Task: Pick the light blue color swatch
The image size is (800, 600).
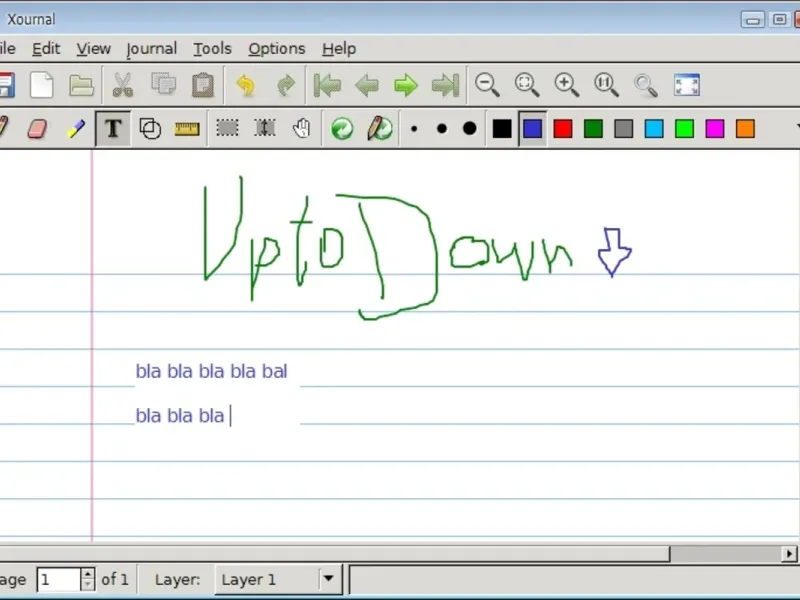Action: (654, 129)
